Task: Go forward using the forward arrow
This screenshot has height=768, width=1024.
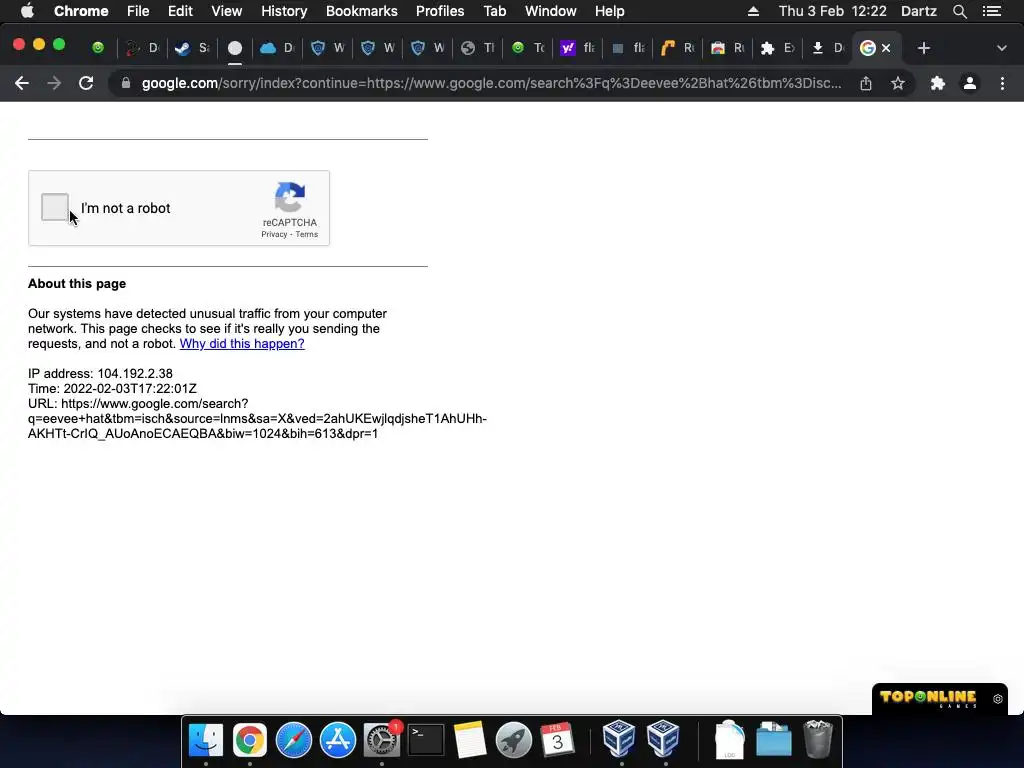Action: 54,83
